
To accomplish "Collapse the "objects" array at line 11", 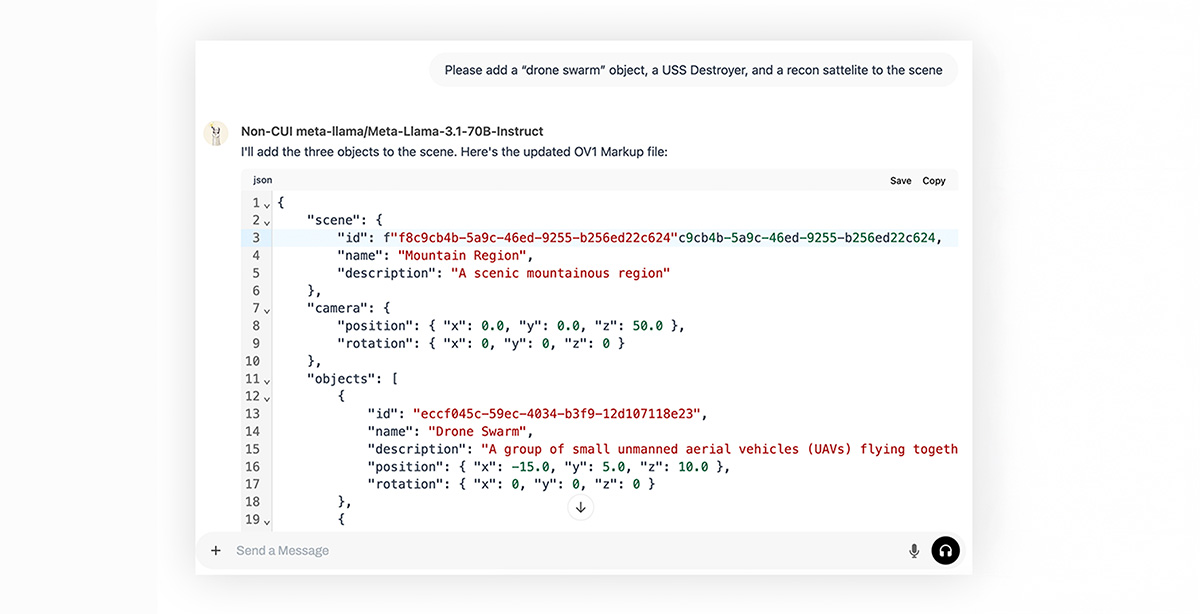I will click(266, 380).
